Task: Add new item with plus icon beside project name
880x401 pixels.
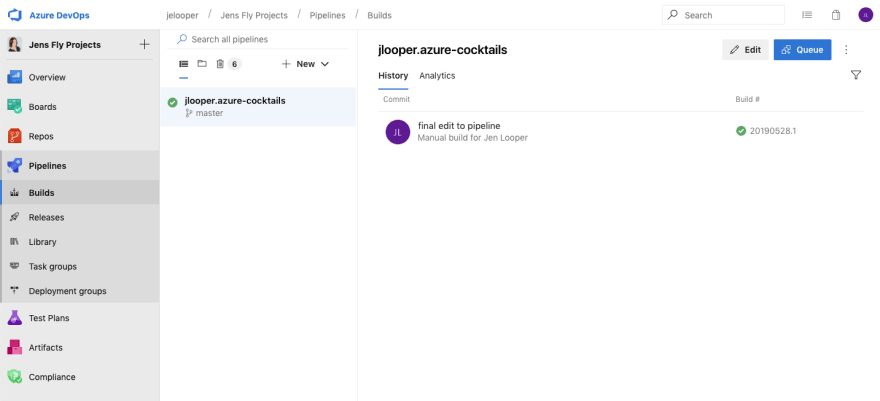Action: (x=144, y=44)
